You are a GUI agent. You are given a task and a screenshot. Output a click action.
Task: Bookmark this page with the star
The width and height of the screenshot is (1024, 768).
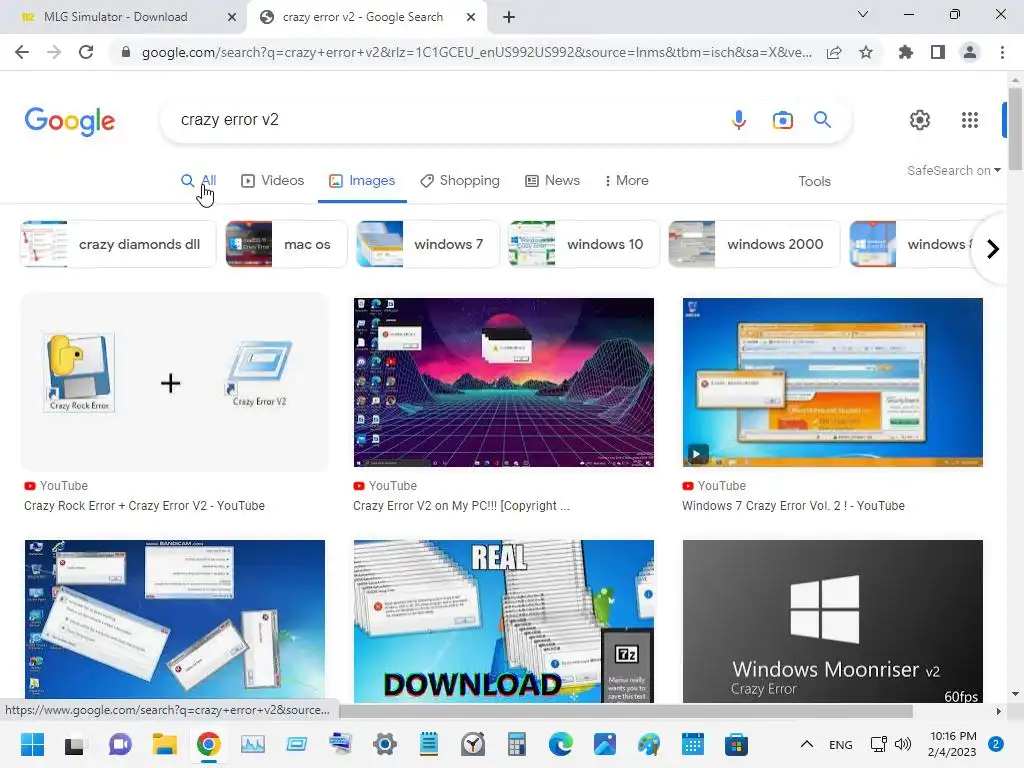point(866,52)
